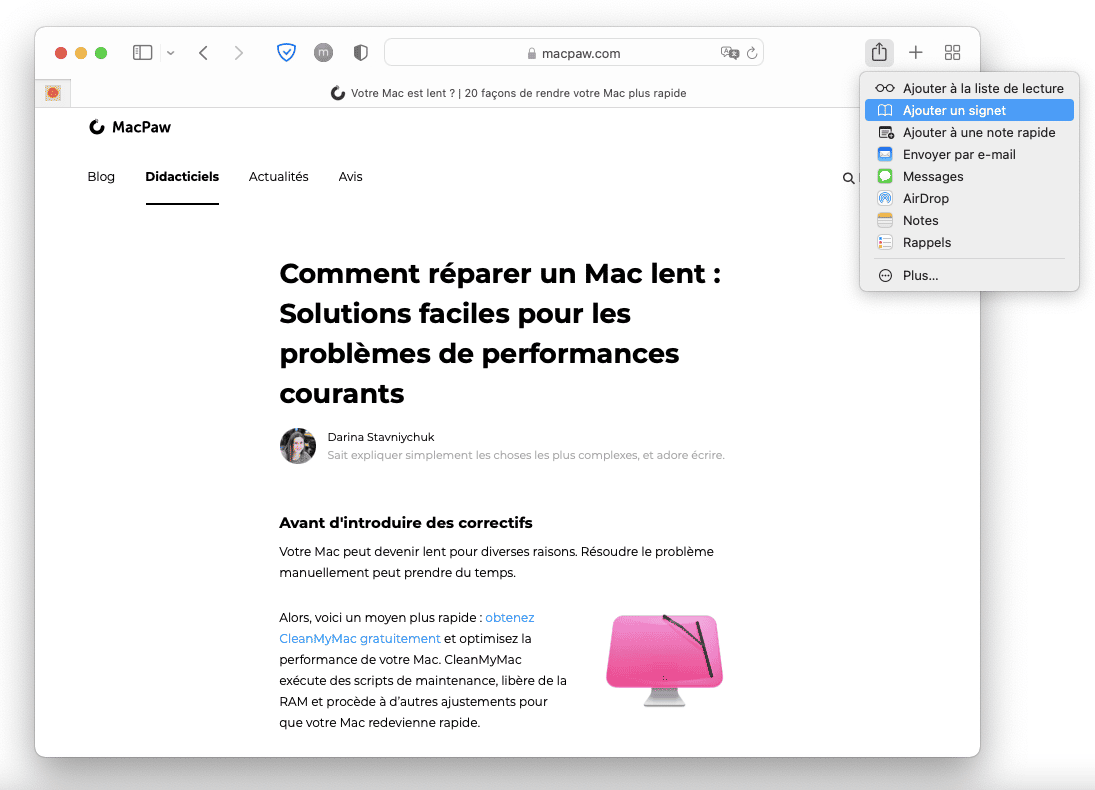Share via AirDrop in share menu

click(925, 199)
